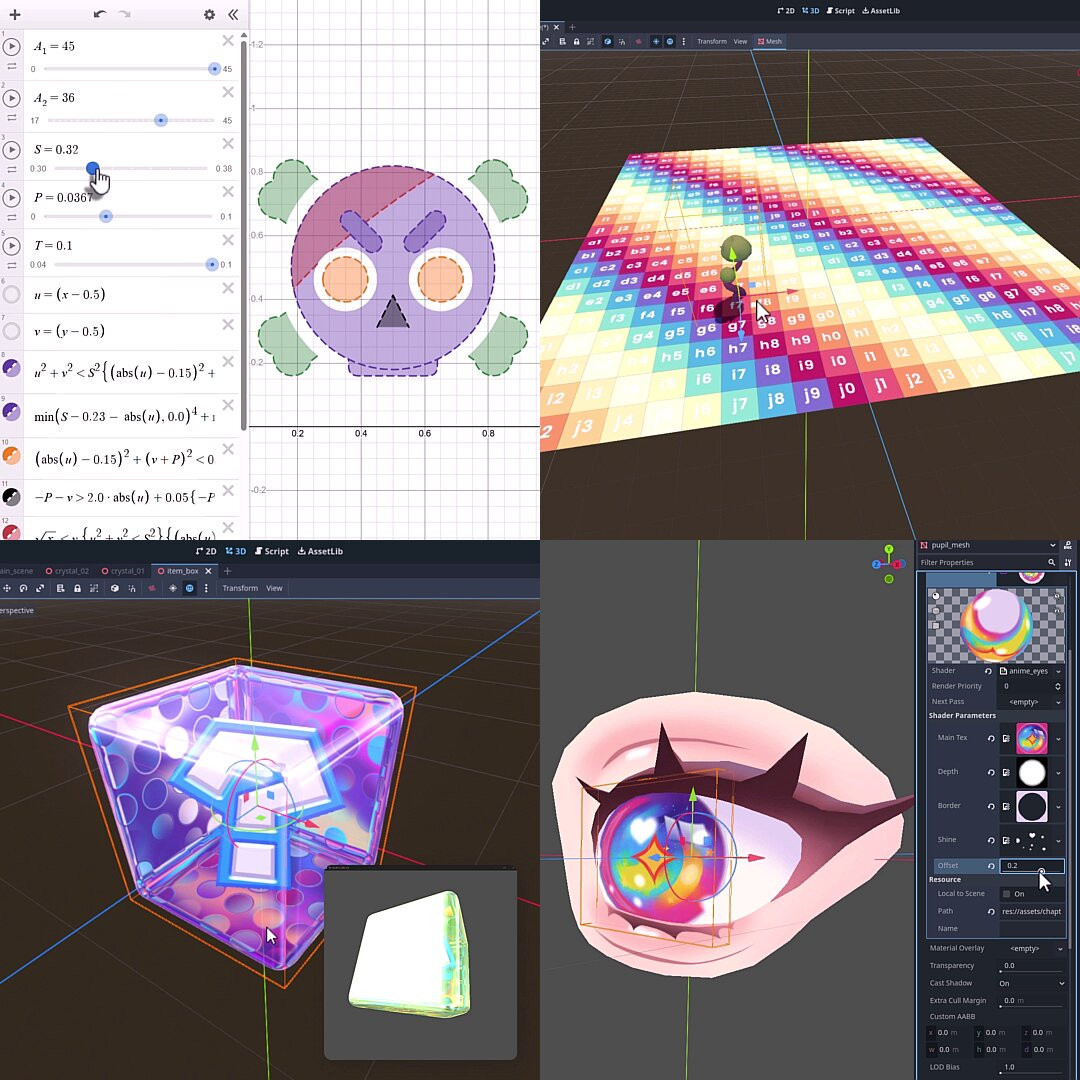Open the node documentation icon beside pupil_mesh
Screen dimensions: 1080x1080
(x=1068, y=546)
